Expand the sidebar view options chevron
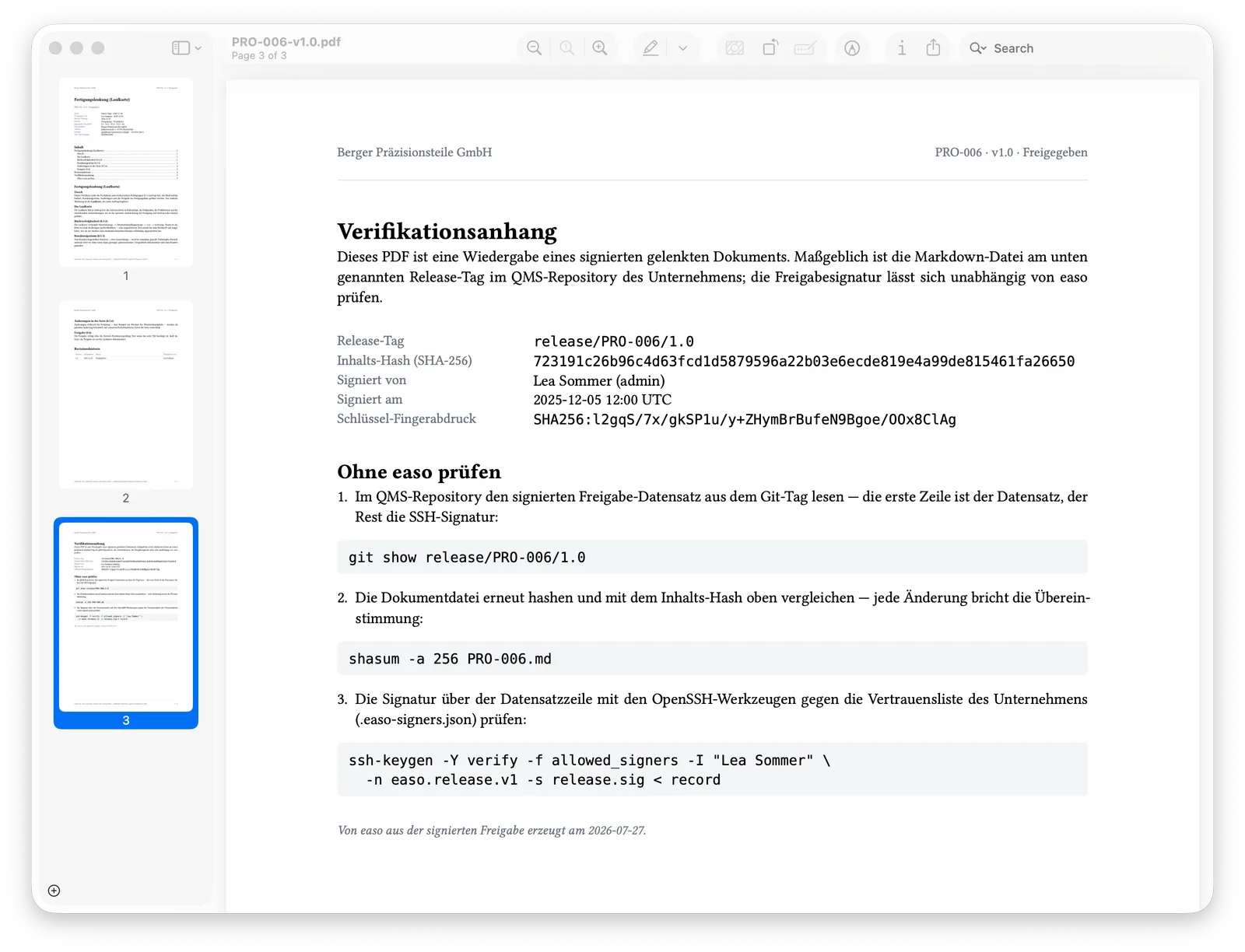1245x952 pixels. click(198, 48)
